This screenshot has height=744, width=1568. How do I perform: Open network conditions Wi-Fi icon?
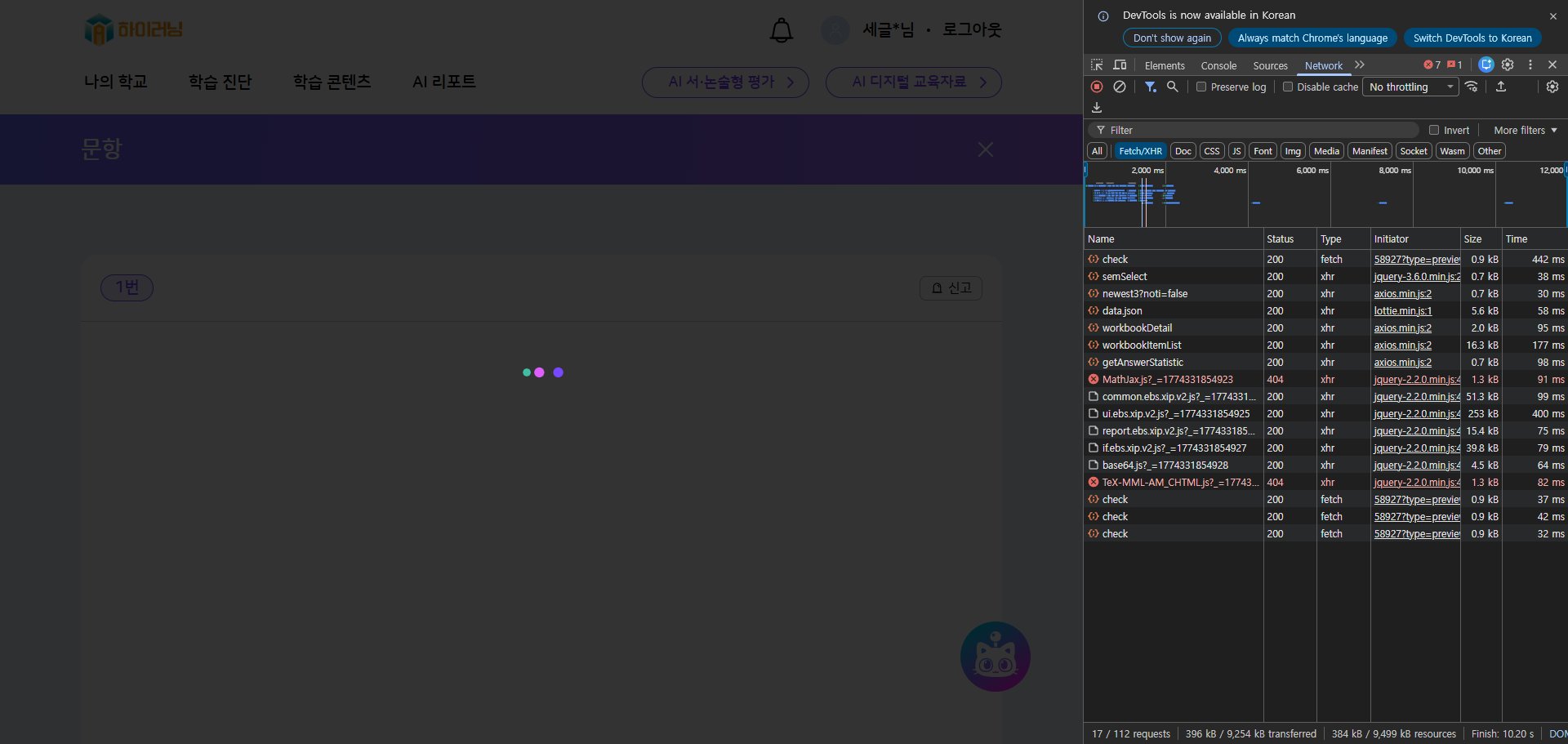coord(1472,87)
